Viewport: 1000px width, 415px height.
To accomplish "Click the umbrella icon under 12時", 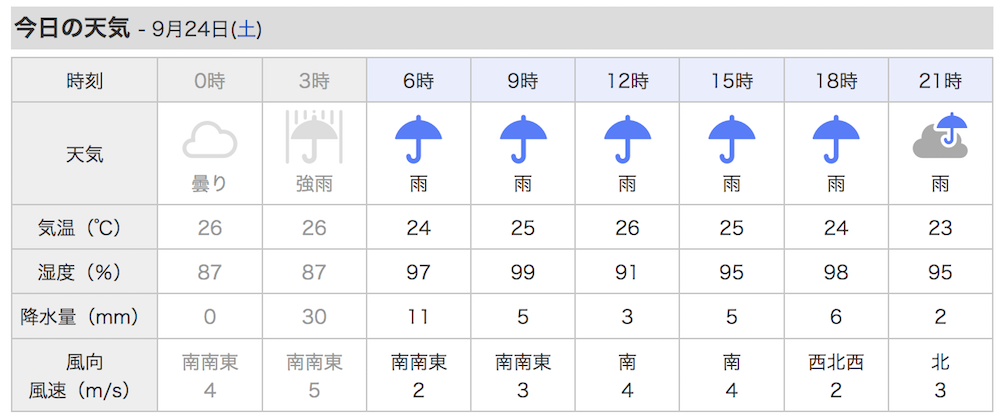I will 628,139.
